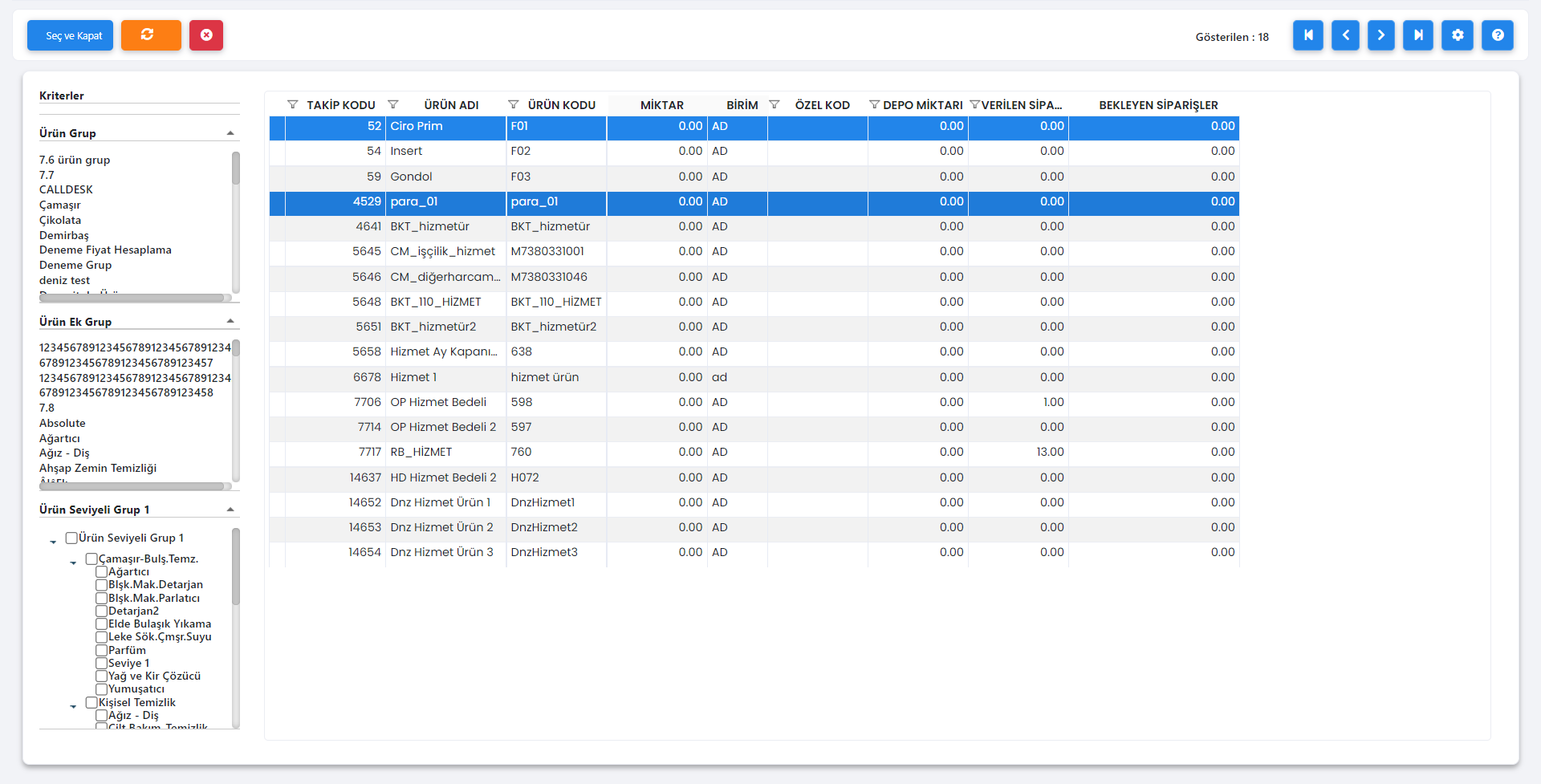The height and width of the screenshot is (784, 1541).
Task: Go to first page of results
Action: tap(1307, 35)
